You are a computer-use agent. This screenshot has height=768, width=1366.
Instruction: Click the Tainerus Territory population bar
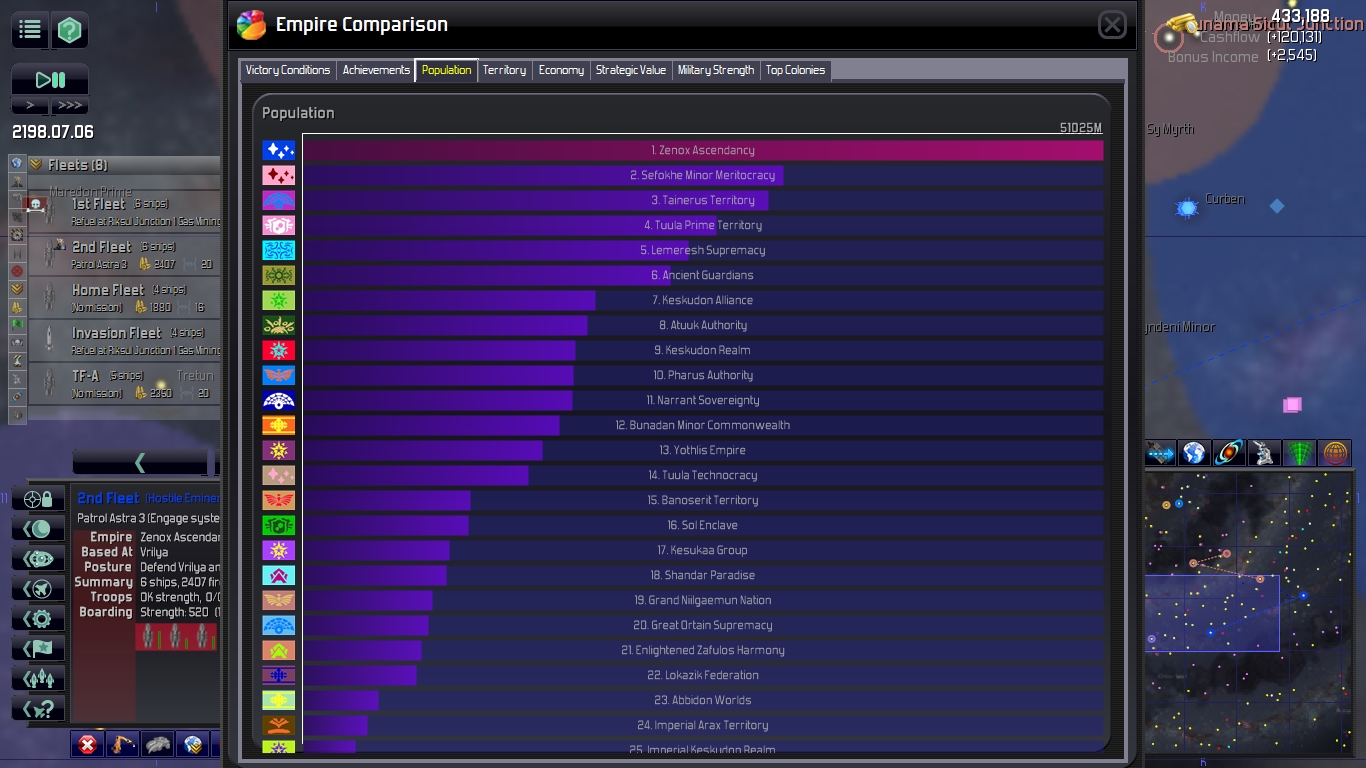pos(703,200)
